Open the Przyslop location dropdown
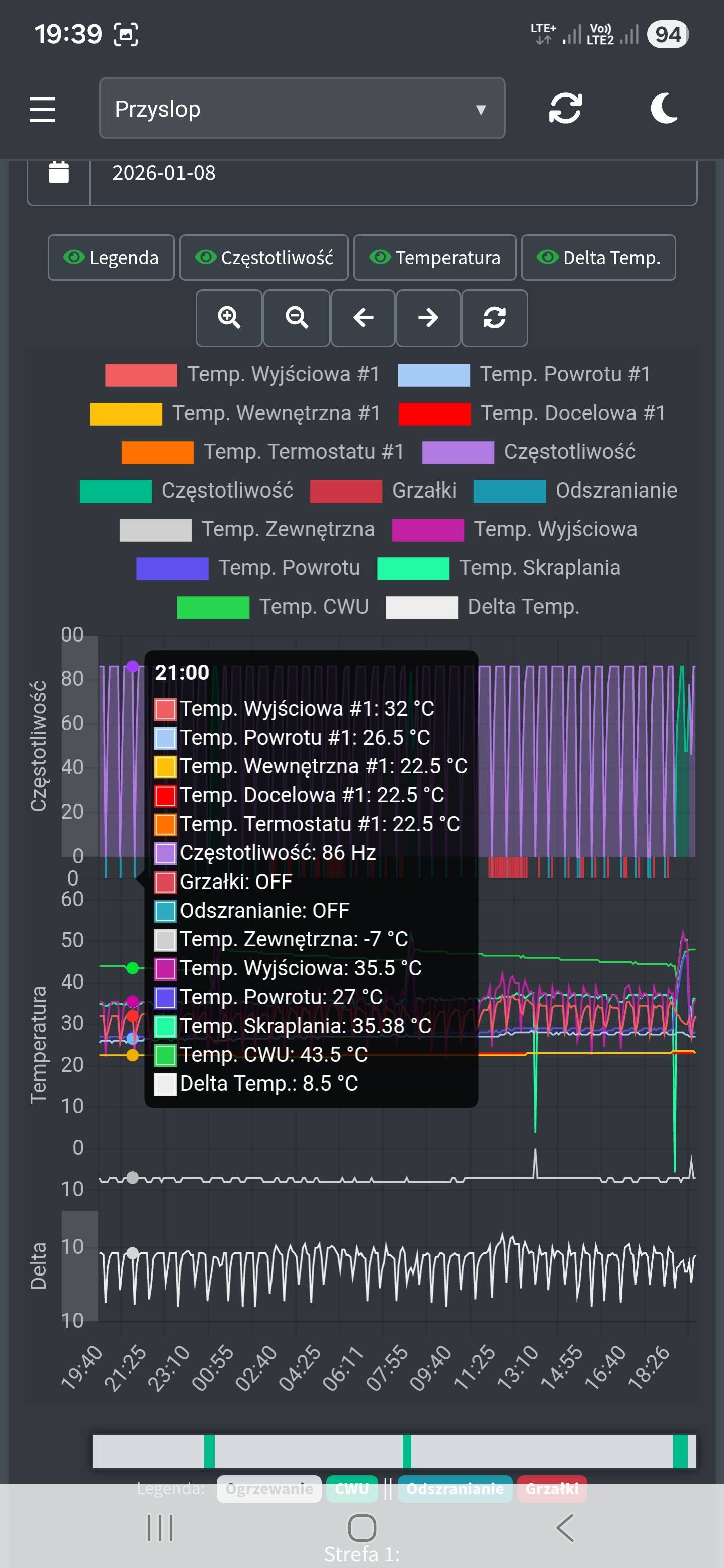Viewport: 724px width, 1568px height. click(302, 109)
